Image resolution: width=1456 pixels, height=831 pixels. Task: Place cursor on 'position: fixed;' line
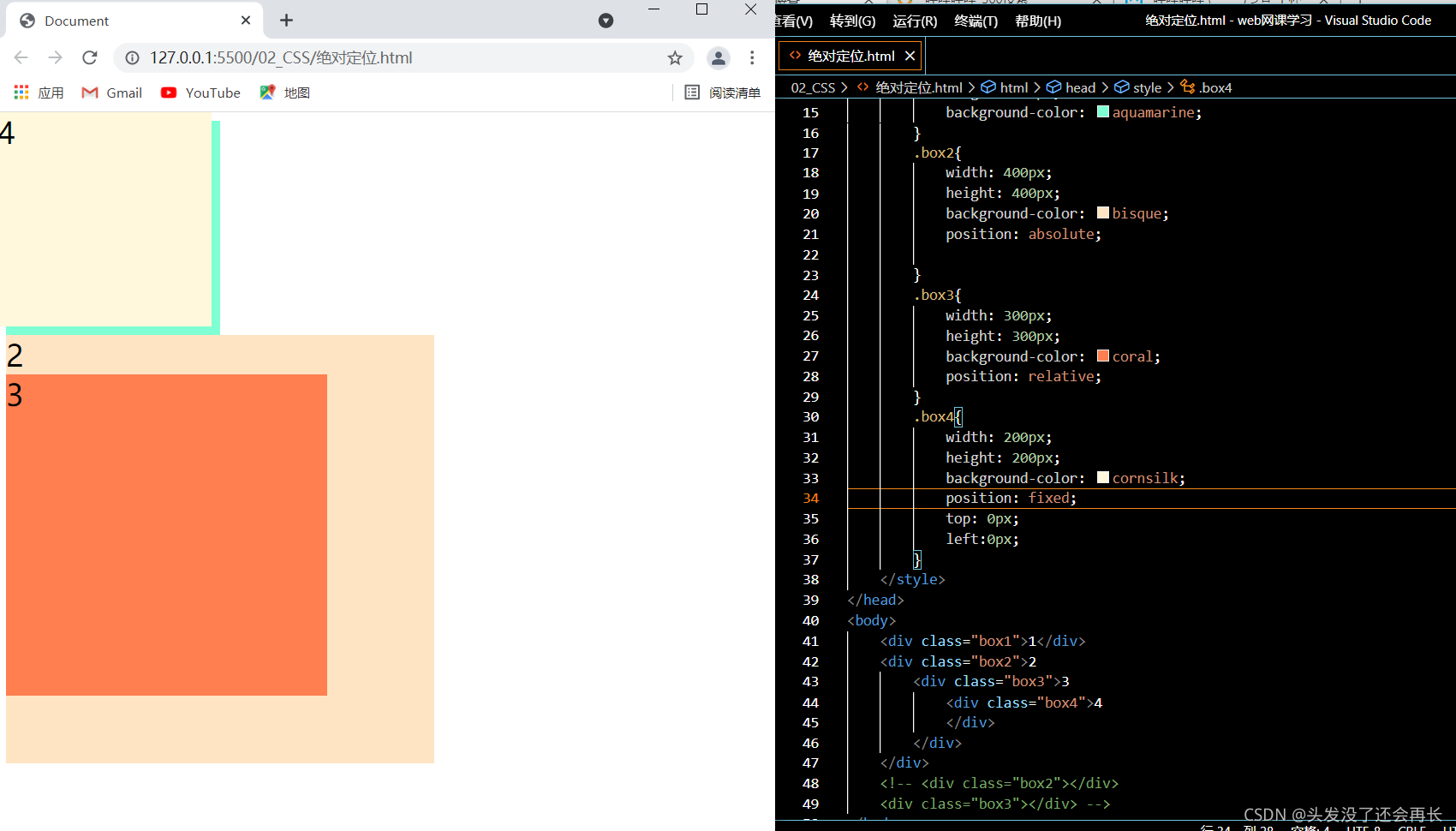tap(1011, 498)
